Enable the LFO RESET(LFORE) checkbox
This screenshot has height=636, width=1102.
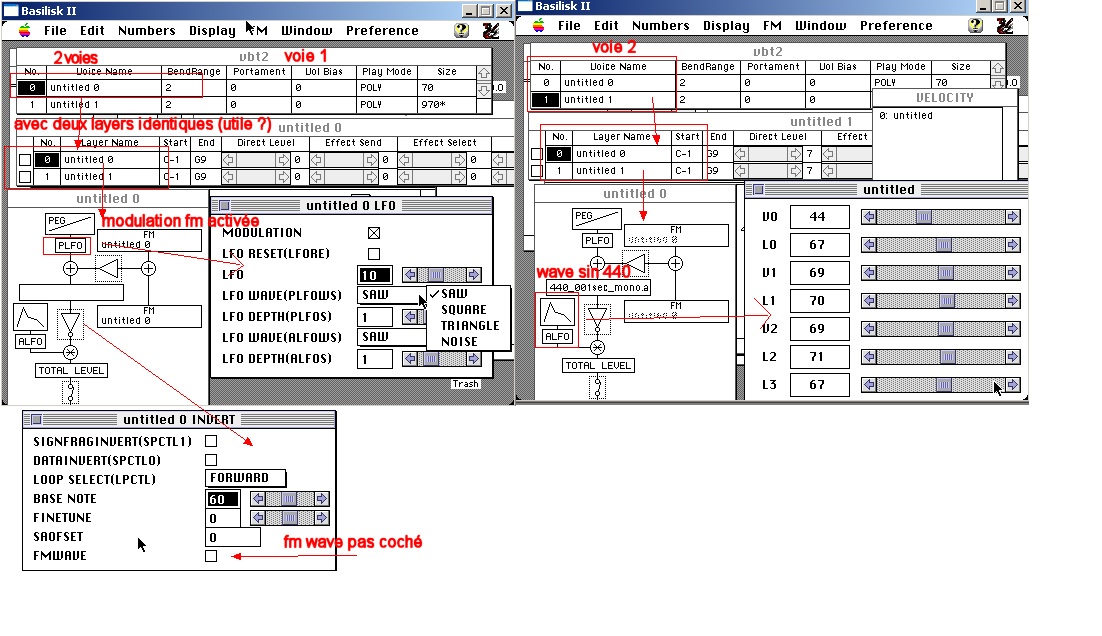coord(374,254)
